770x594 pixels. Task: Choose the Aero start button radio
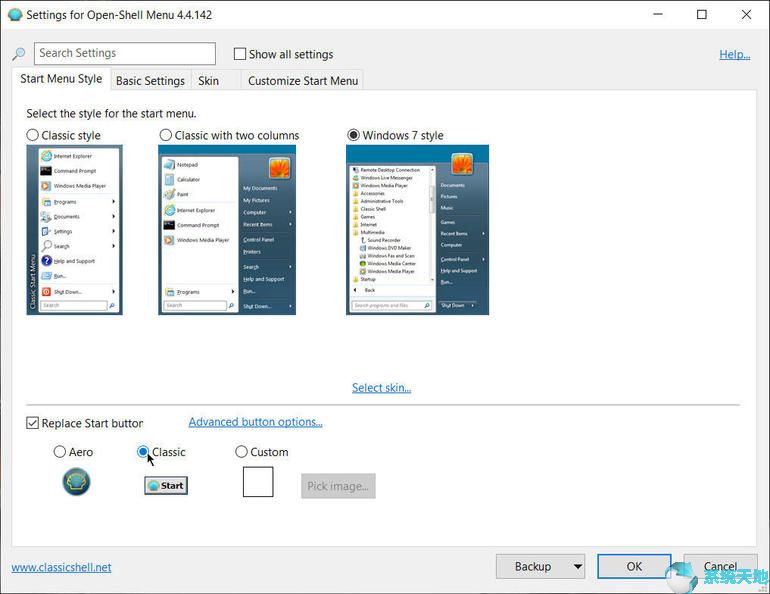(59, 452)
